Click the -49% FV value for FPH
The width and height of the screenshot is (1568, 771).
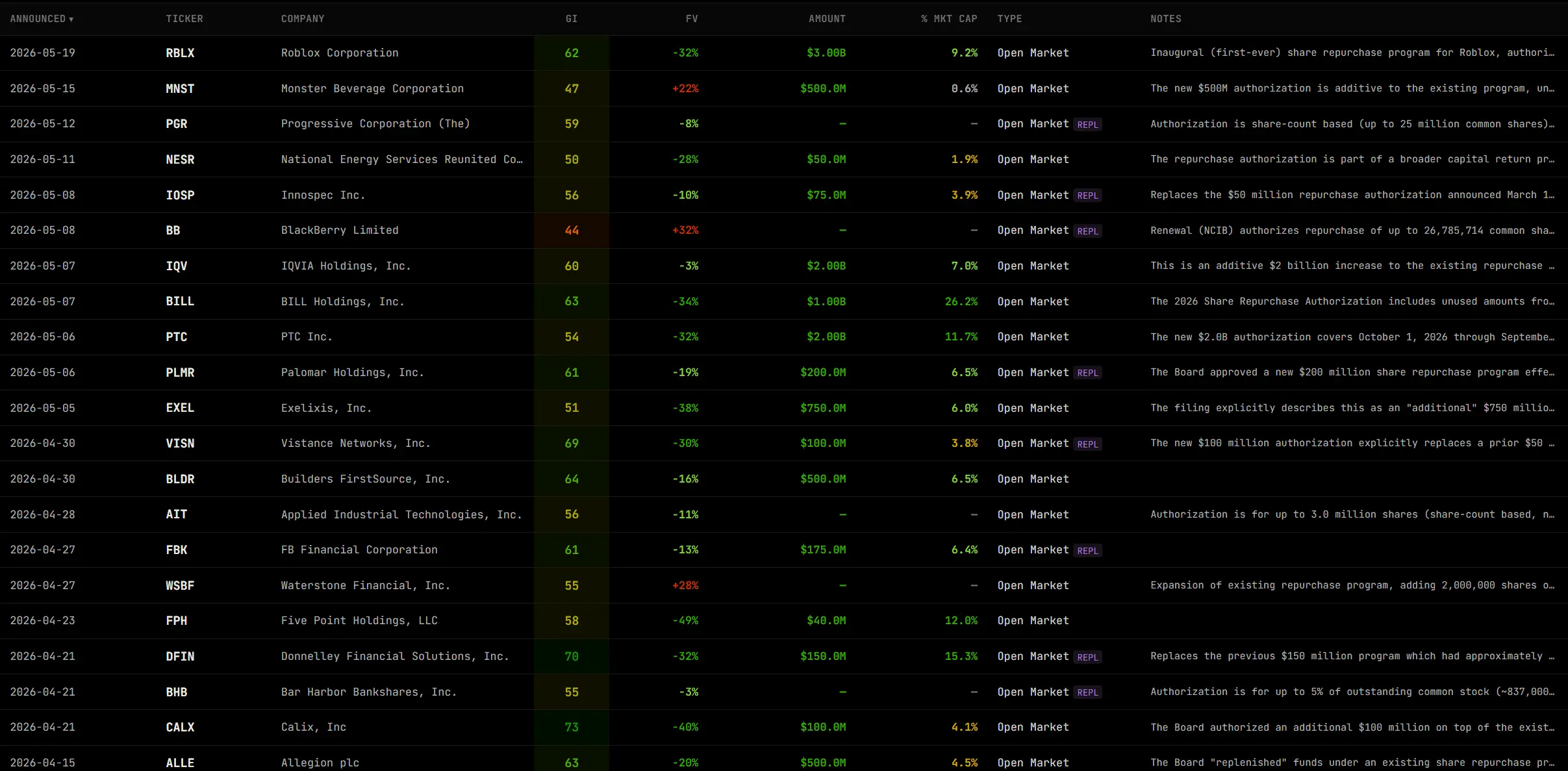[685, 621]
